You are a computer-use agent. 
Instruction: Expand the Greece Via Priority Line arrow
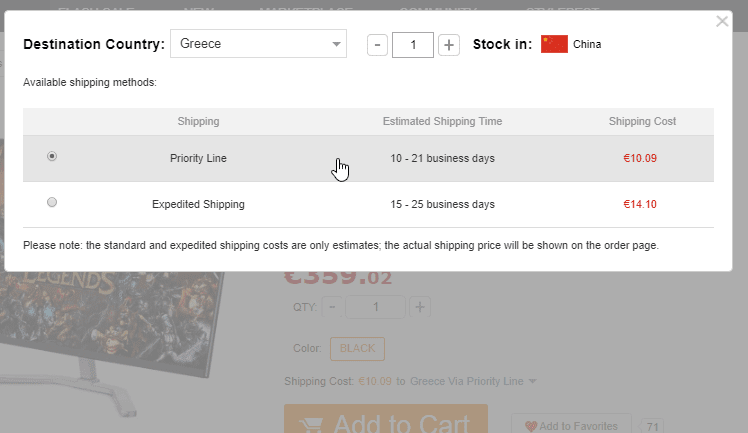[x=533, y=381]
